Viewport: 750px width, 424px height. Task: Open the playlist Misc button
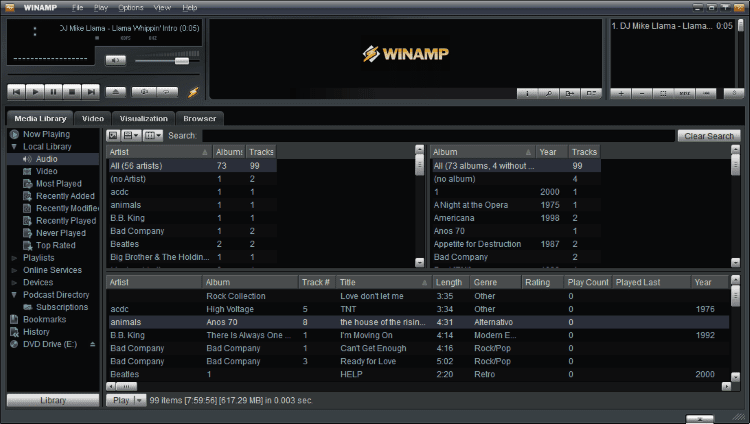click(x=684, y=93)
